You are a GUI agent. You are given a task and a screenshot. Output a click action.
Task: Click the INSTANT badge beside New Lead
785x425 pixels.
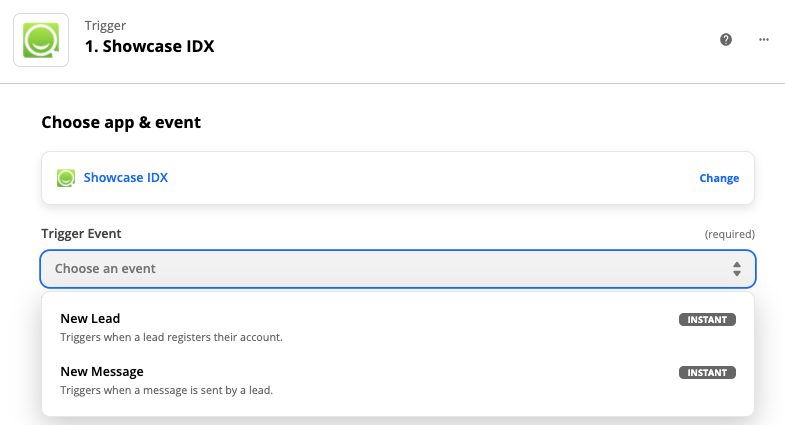click(707, 319)
